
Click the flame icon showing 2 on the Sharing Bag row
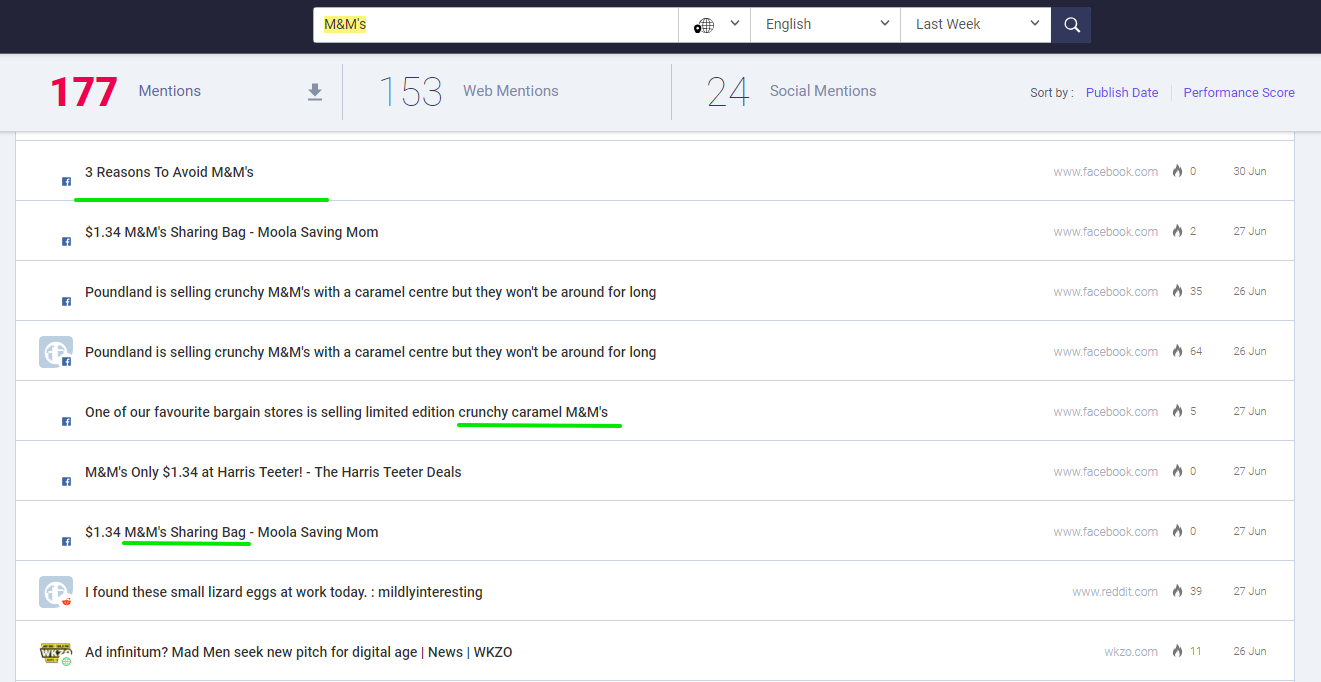coord(1177,231)
